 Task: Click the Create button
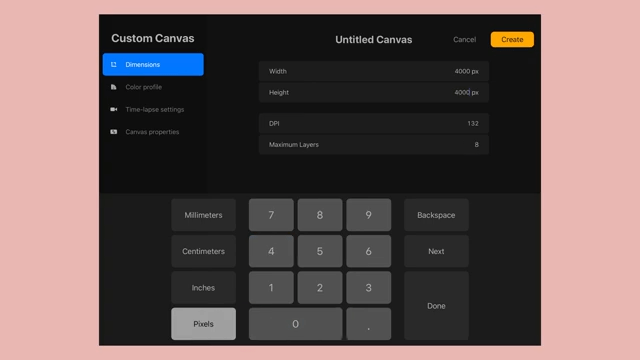pos(512,40)
